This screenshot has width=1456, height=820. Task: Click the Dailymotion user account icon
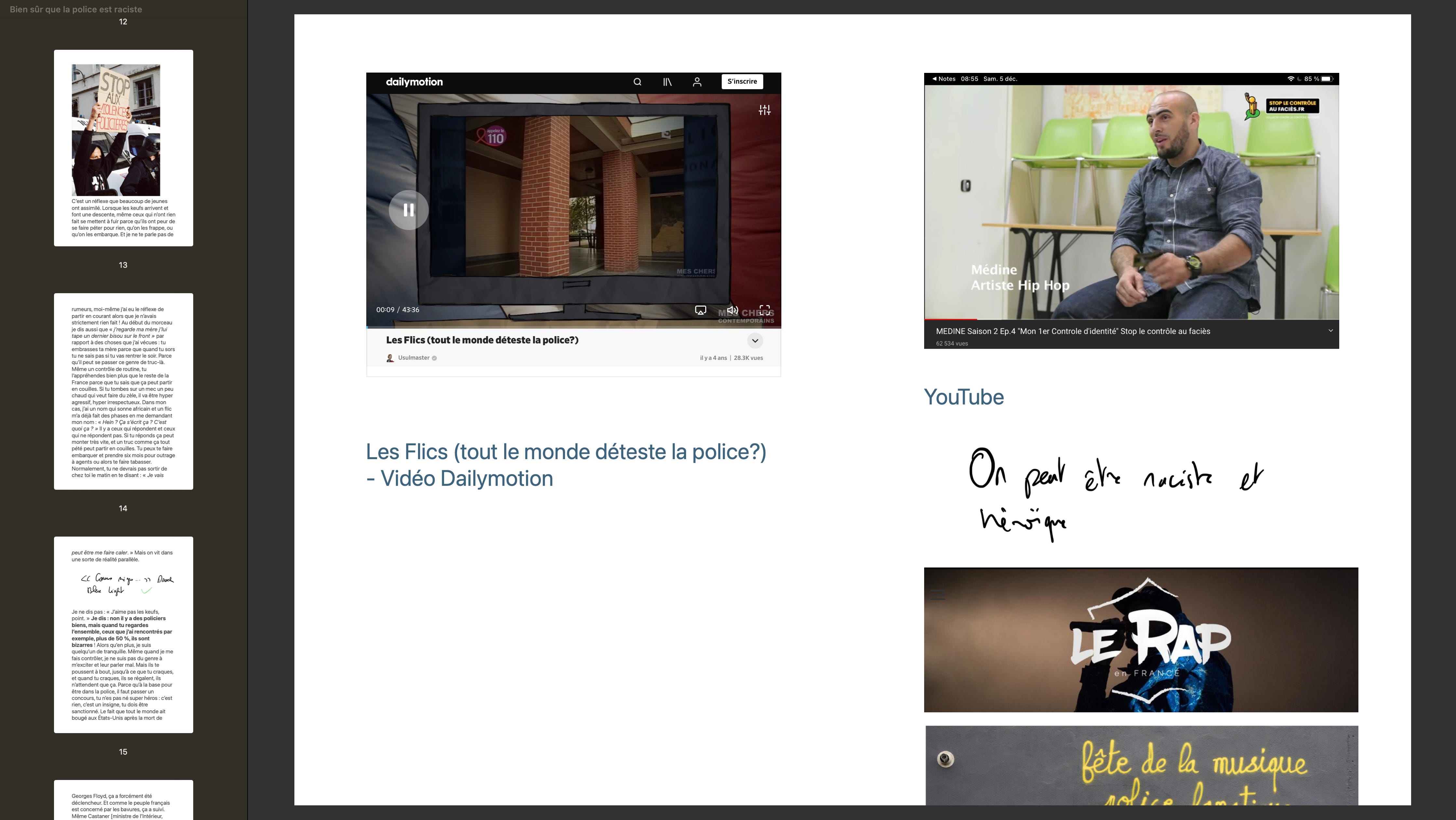(x=697, y=82)
